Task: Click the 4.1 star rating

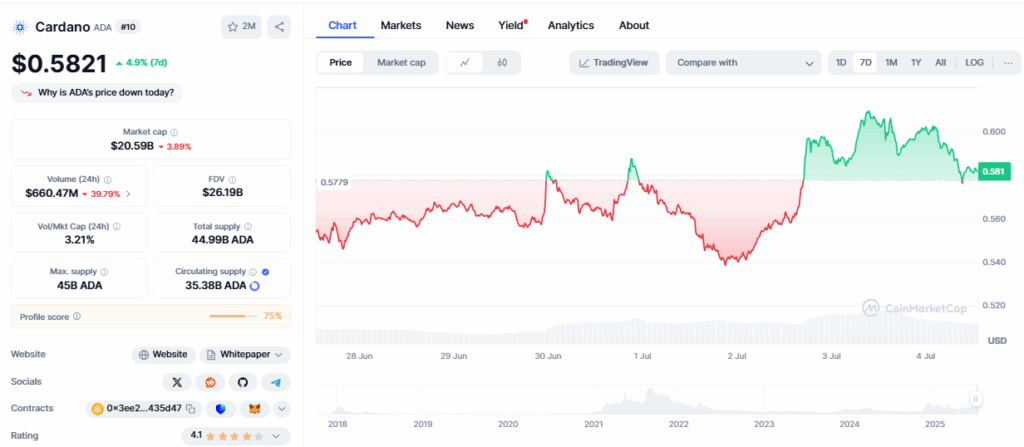Action: click(x=227, y=435)
